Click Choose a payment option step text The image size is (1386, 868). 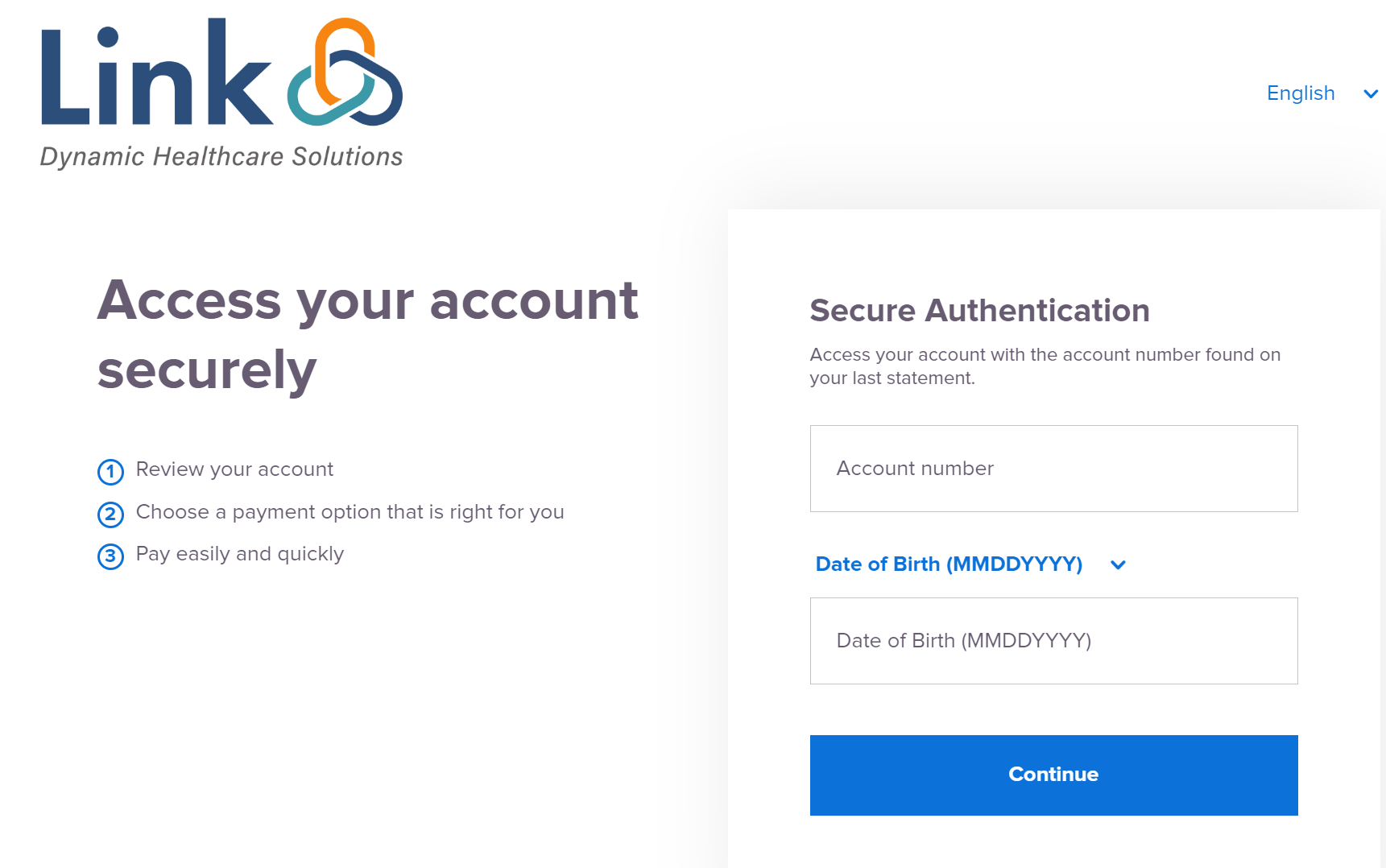350,512
